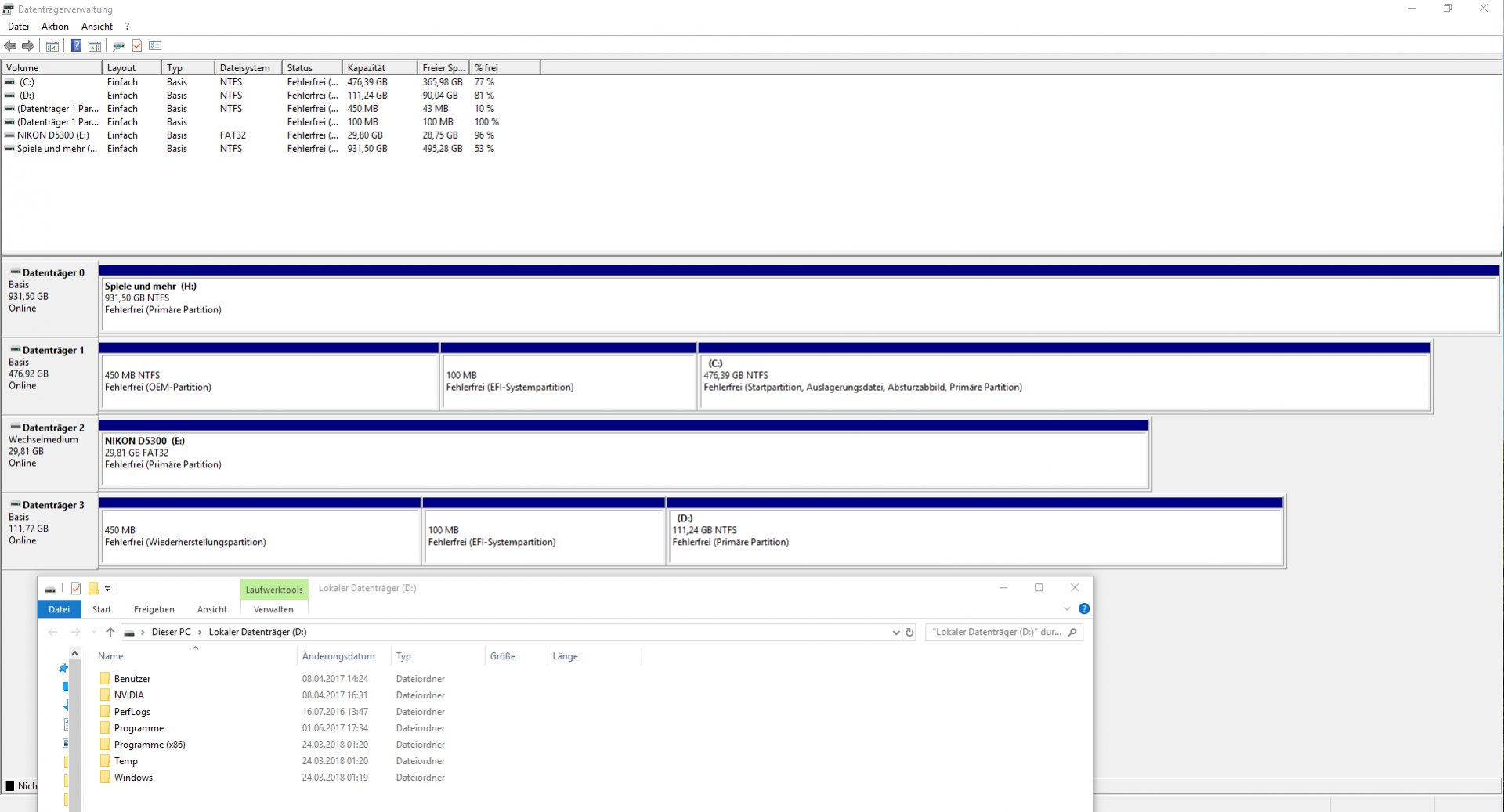Go up one level in Explorer
This screenshot has width=1504, height=812.
pos(110,632)
